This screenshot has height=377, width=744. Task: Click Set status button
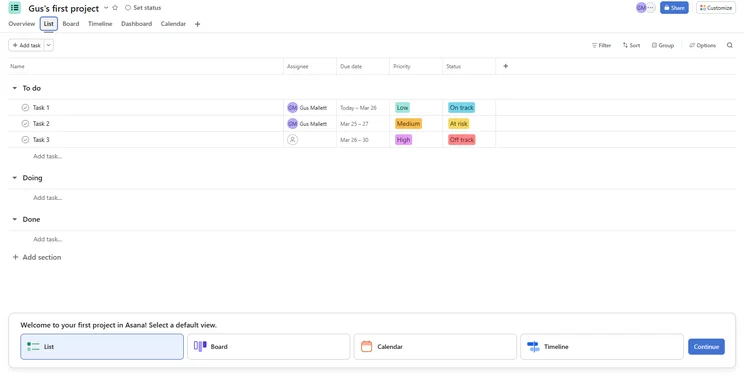143,8
